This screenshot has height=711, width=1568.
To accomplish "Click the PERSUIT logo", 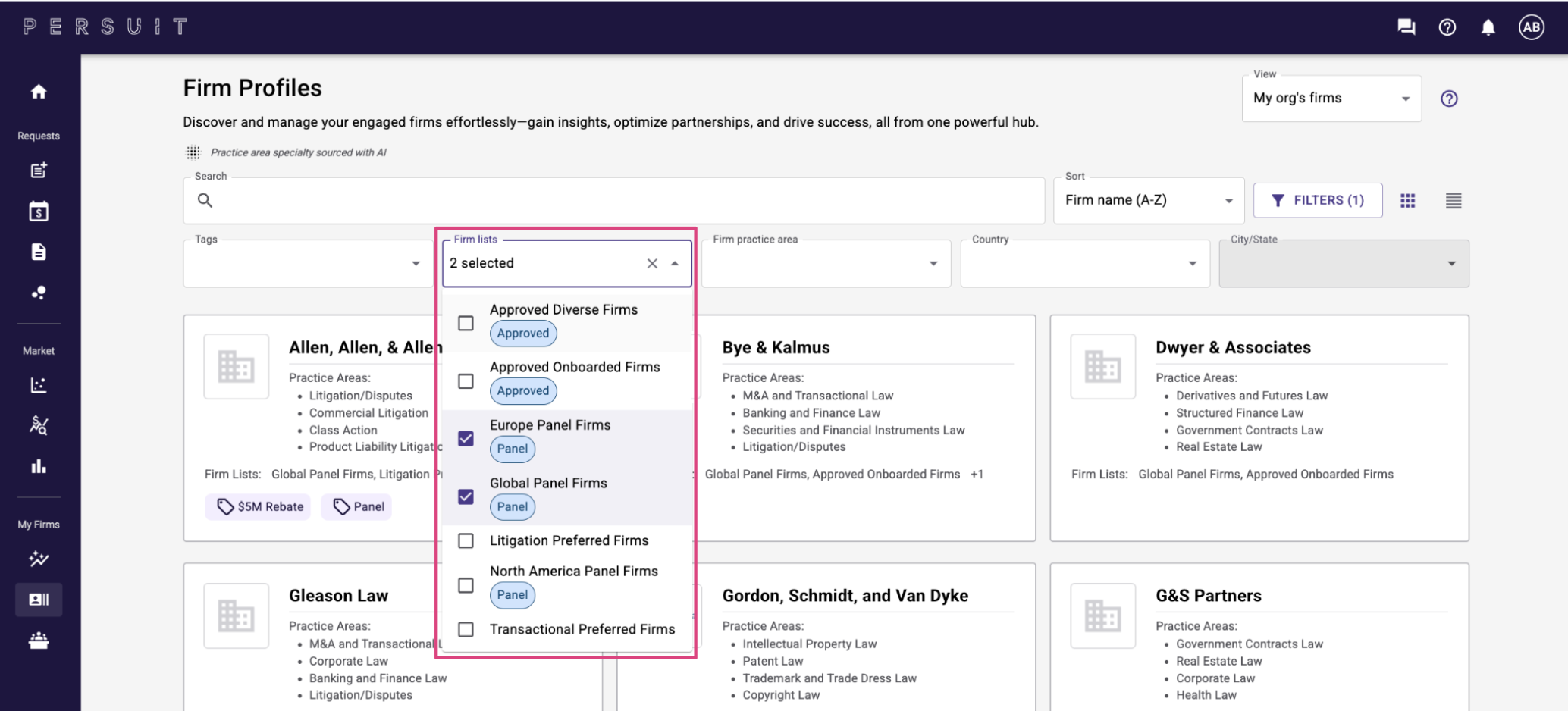I will (x=105, y=27).
